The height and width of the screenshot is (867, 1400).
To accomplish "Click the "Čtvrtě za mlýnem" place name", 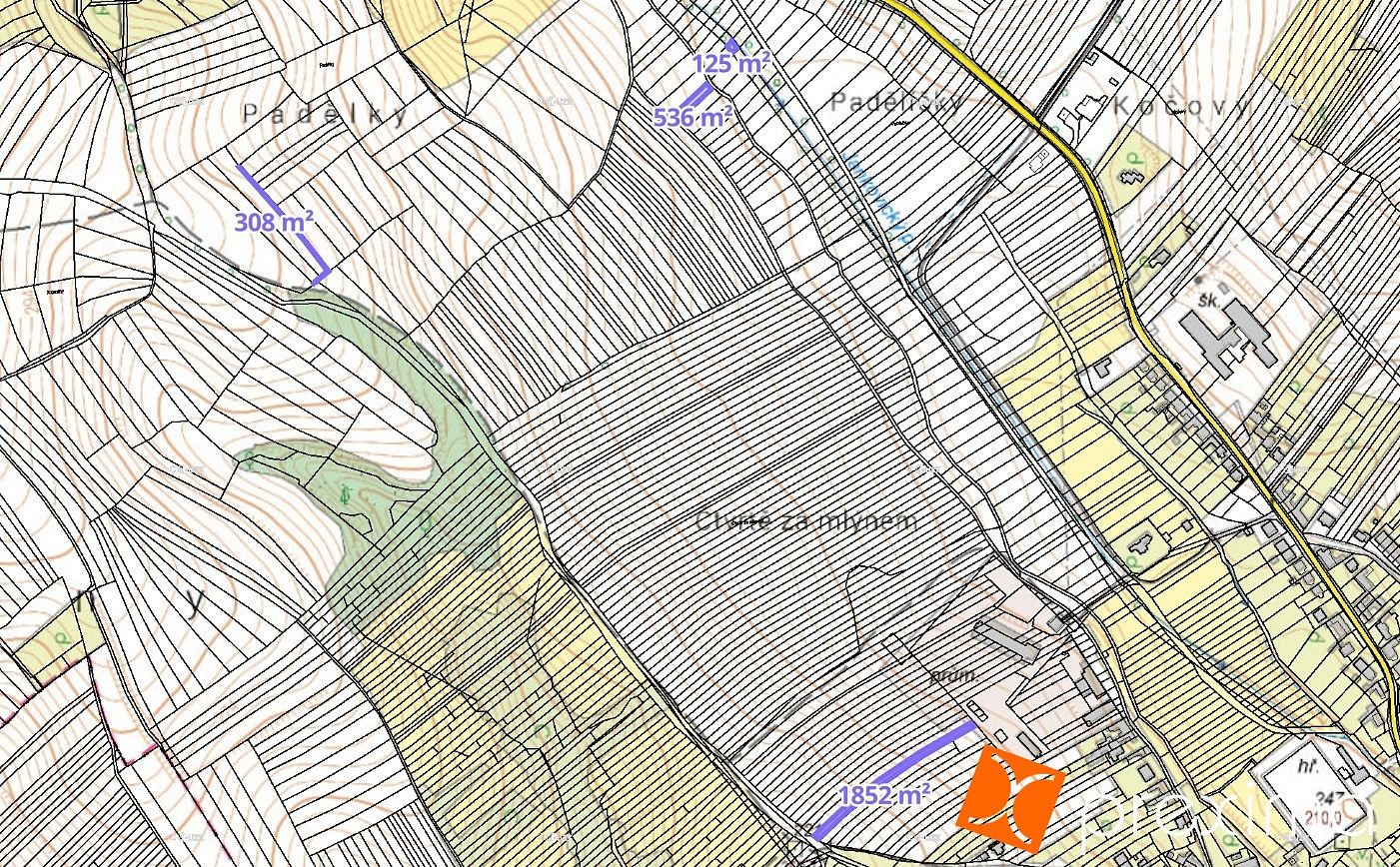I will click(805, 521).
